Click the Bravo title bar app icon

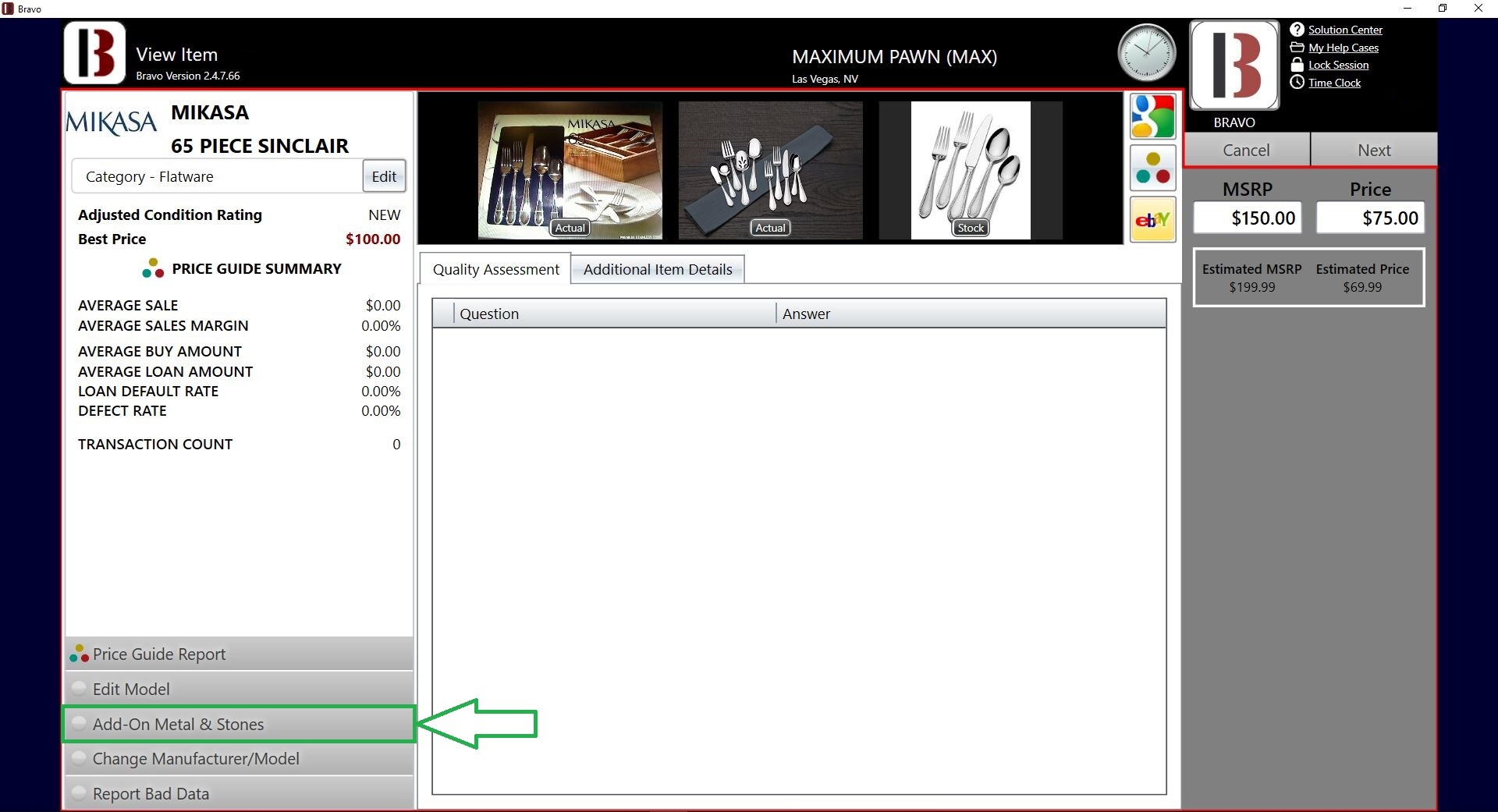[8, 9]
